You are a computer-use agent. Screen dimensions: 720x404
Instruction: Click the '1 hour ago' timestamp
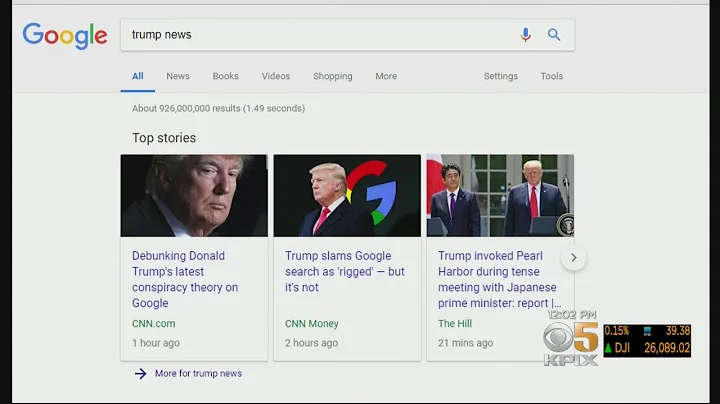[x=156, y=343]
